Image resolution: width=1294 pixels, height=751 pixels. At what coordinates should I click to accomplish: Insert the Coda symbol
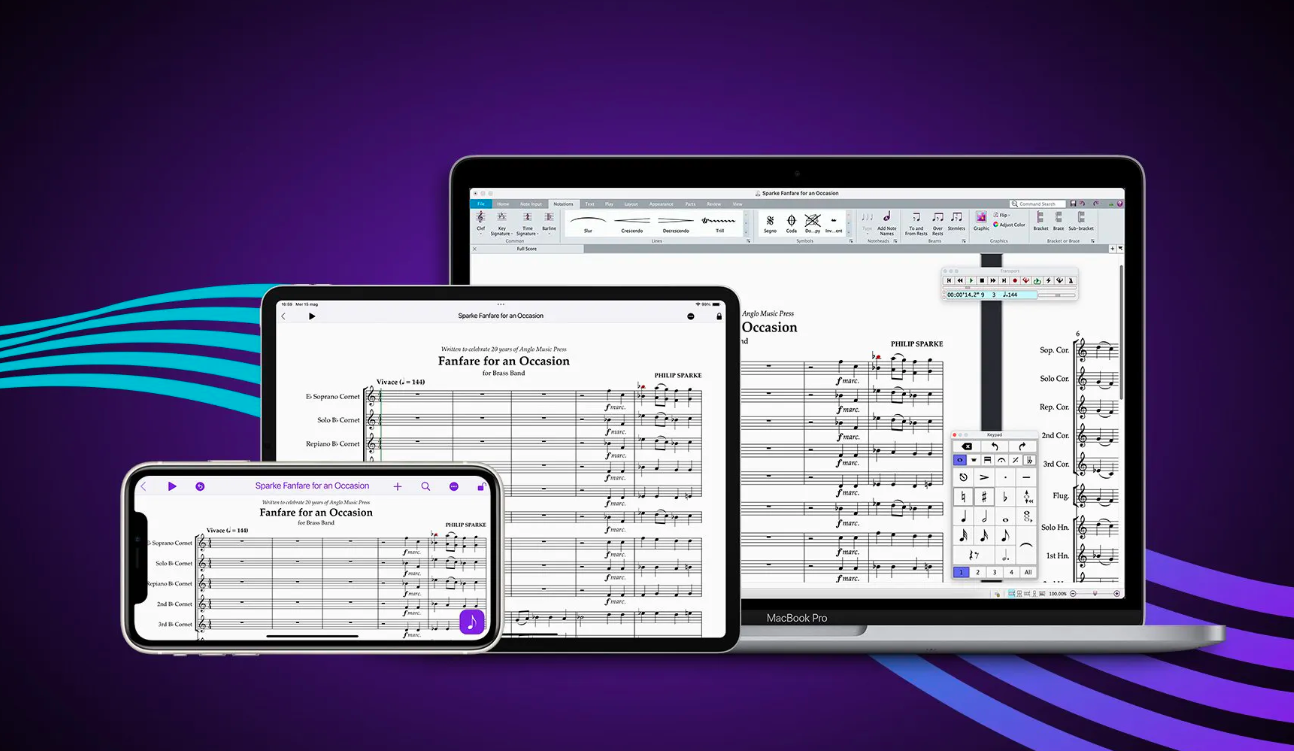(x=791, y=223)
